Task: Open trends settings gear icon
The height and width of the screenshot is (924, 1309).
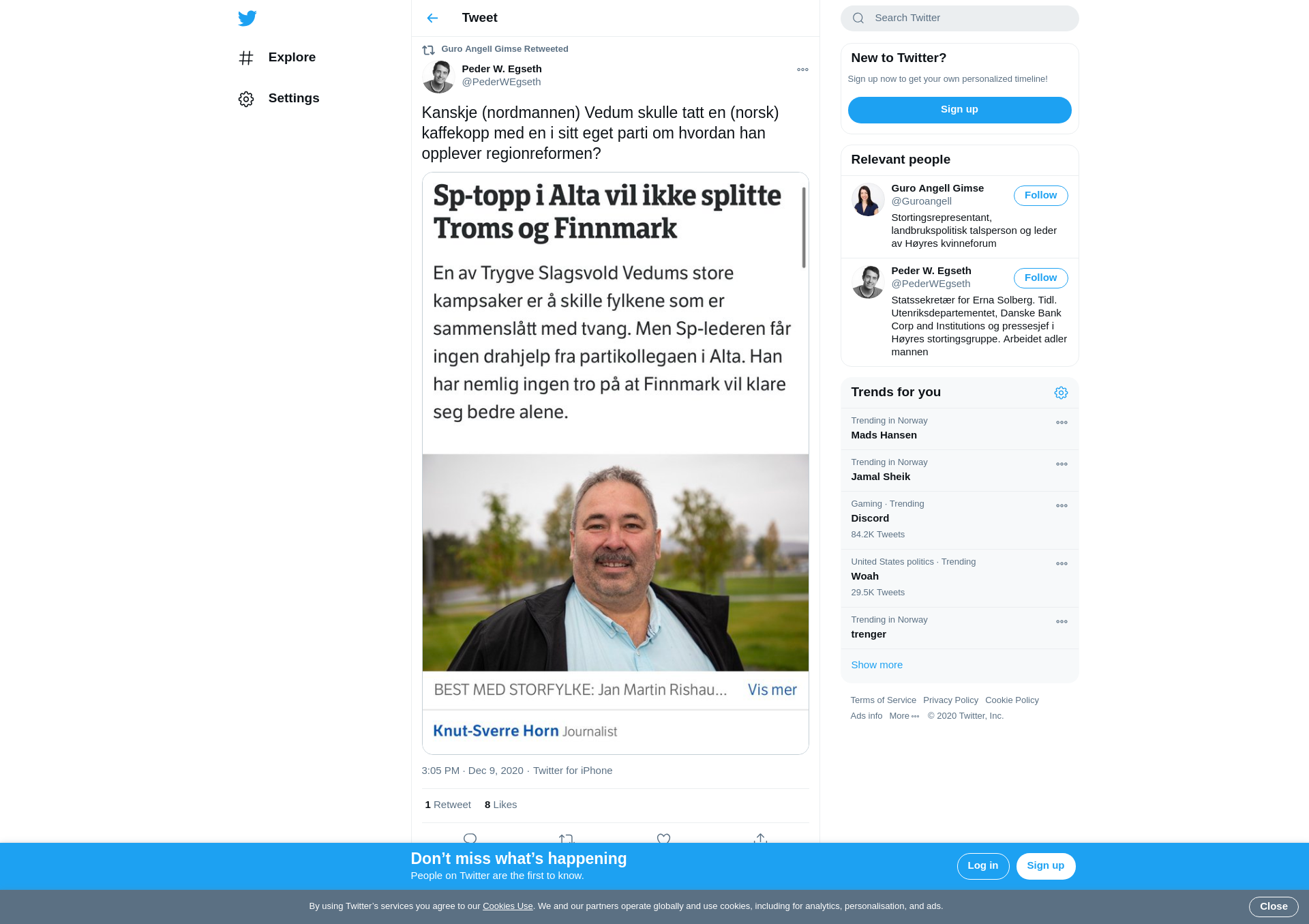Action: [x=1061, y=393]
